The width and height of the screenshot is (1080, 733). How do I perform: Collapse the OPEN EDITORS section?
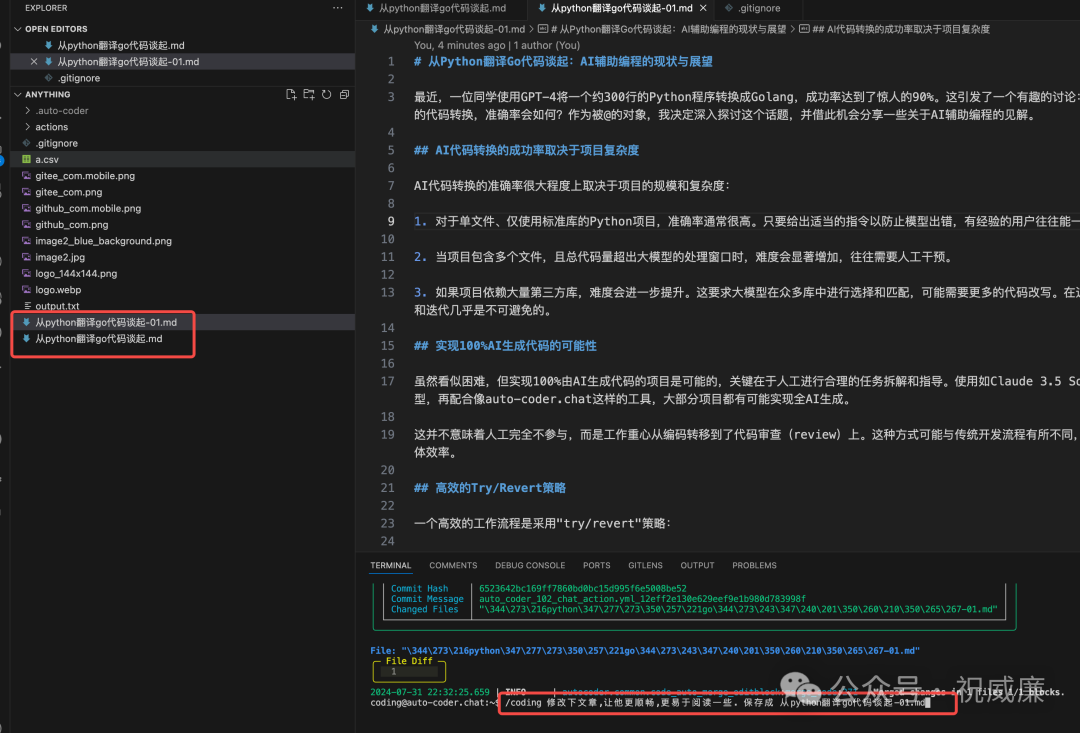tap(18, 29)
